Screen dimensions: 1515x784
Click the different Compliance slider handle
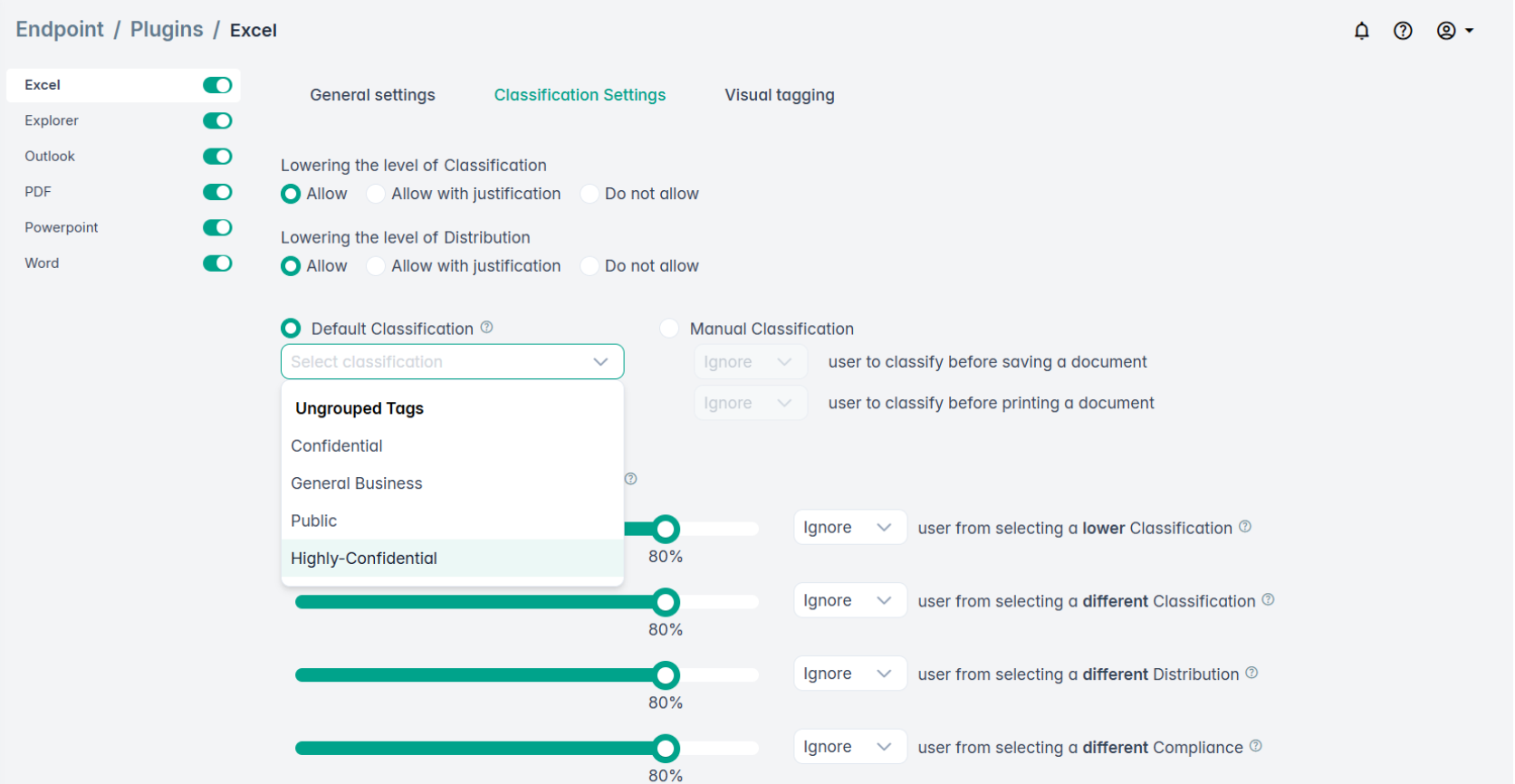666,749
